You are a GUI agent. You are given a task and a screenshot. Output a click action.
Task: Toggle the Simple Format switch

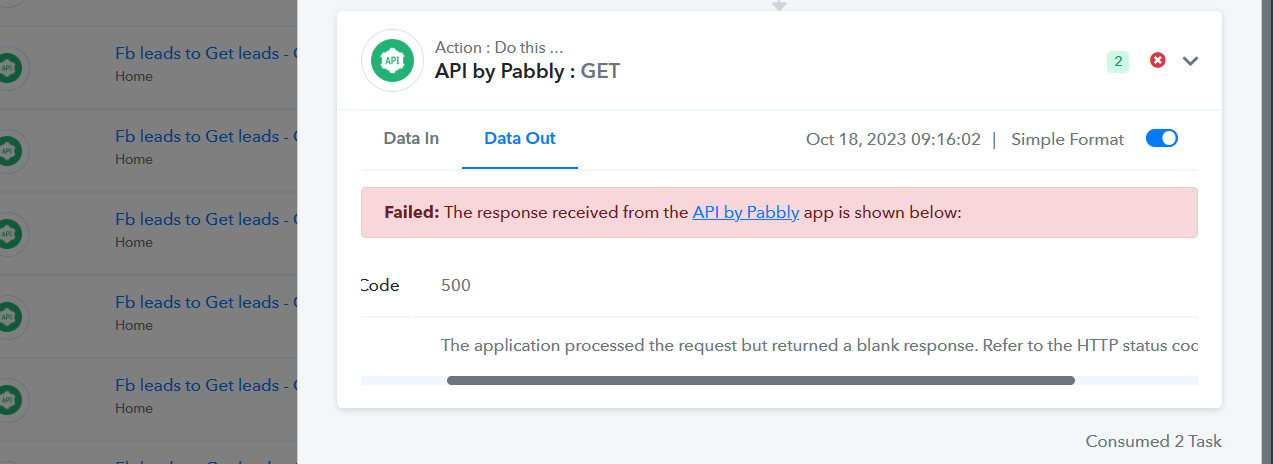point(1162,139)
